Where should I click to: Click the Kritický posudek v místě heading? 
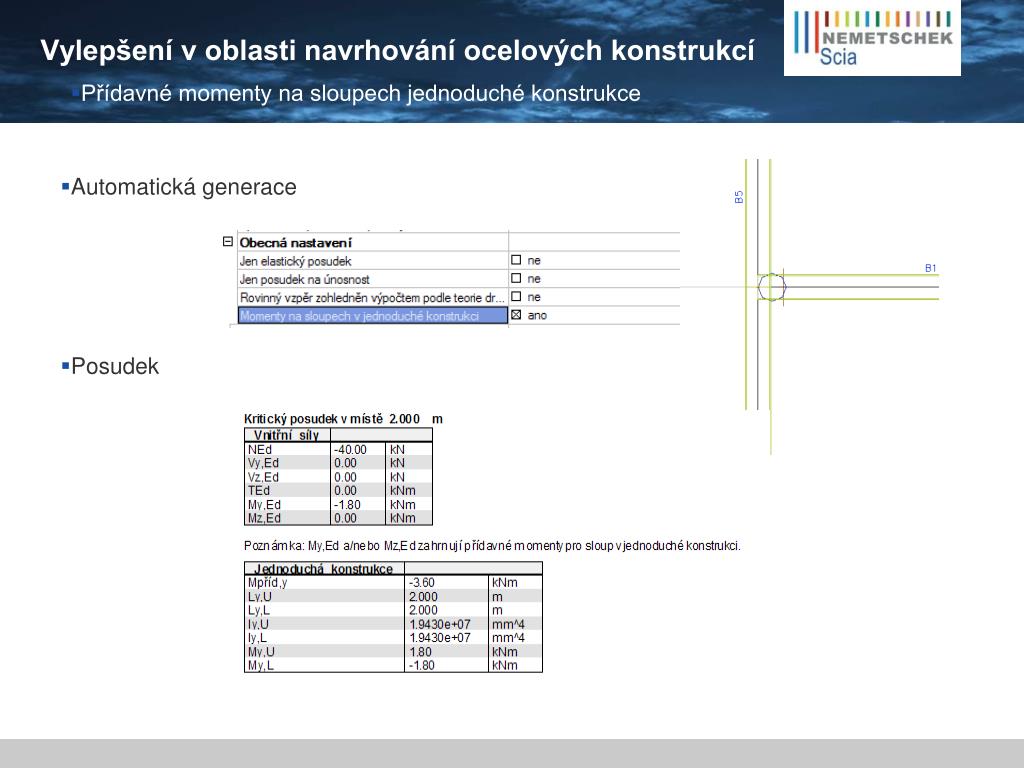tap(344, 419)
